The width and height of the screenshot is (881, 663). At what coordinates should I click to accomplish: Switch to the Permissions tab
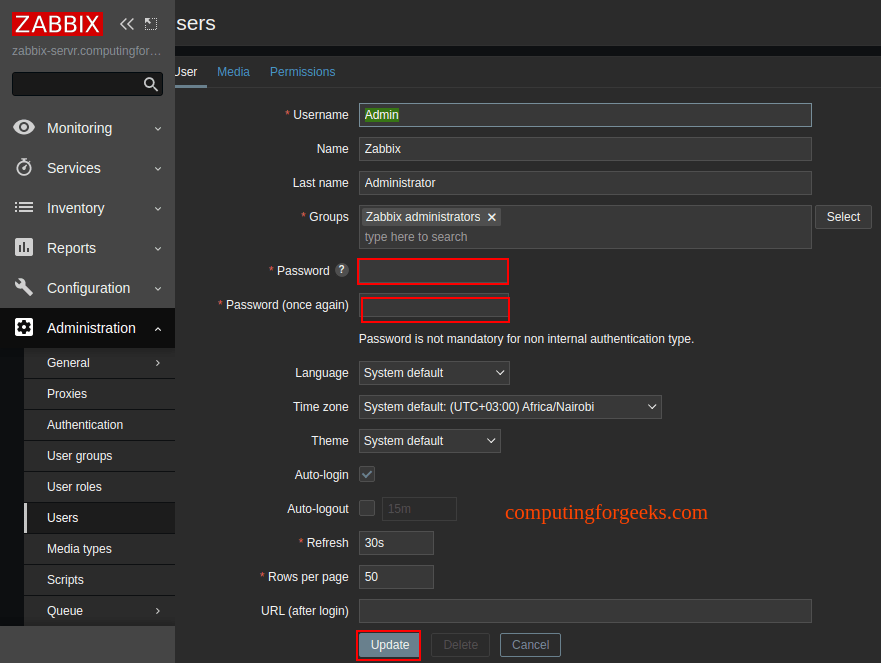click(x=302, y=72)
